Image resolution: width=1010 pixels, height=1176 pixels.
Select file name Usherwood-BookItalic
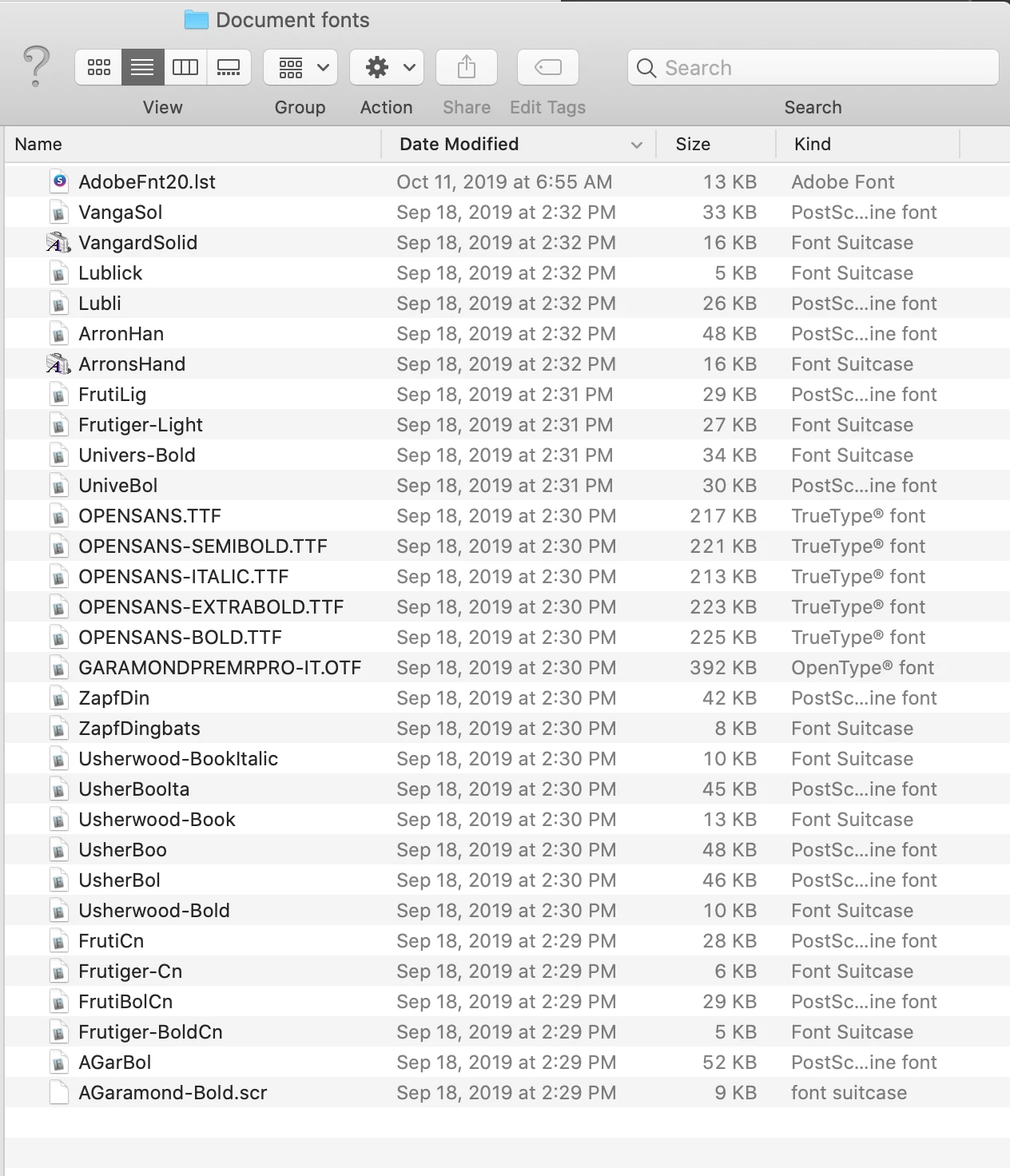pyautogui.click(x=178, y=758)
